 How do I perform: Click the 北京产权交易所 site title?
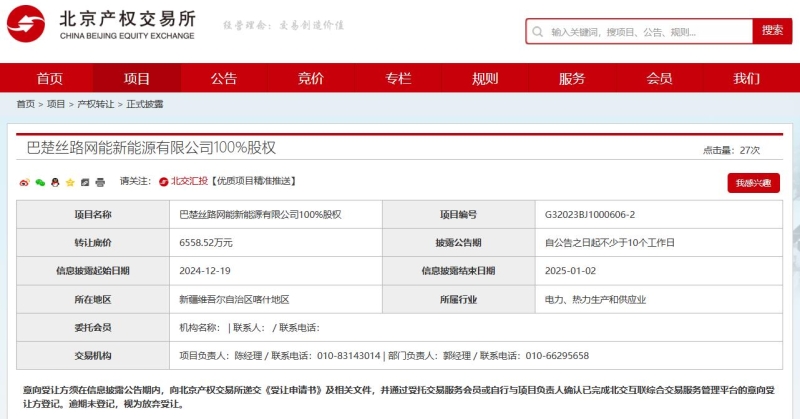[128, 18]
